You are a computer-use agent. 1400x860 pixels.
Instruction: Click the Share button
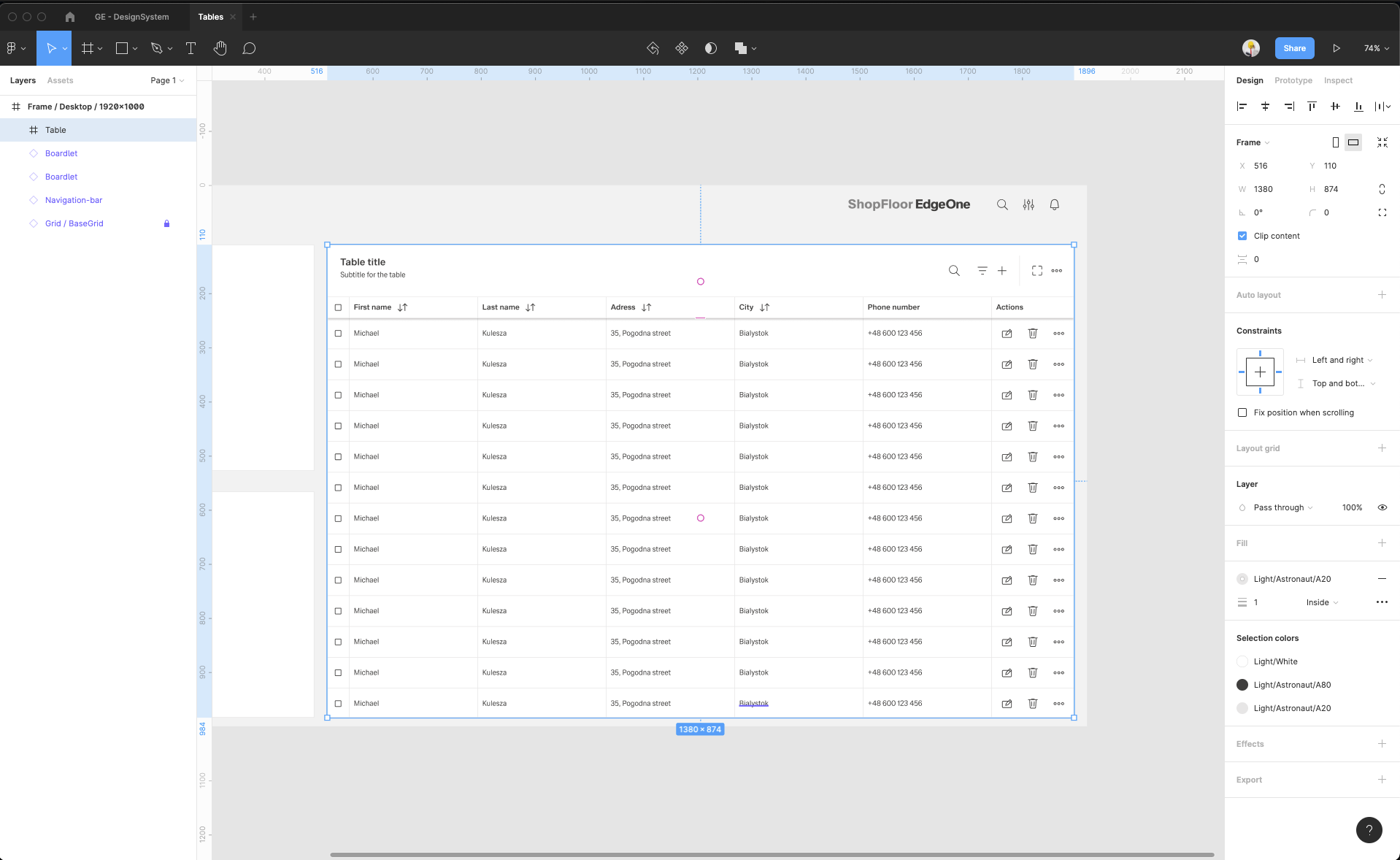pyautogui.click(x=1294, y=48)
